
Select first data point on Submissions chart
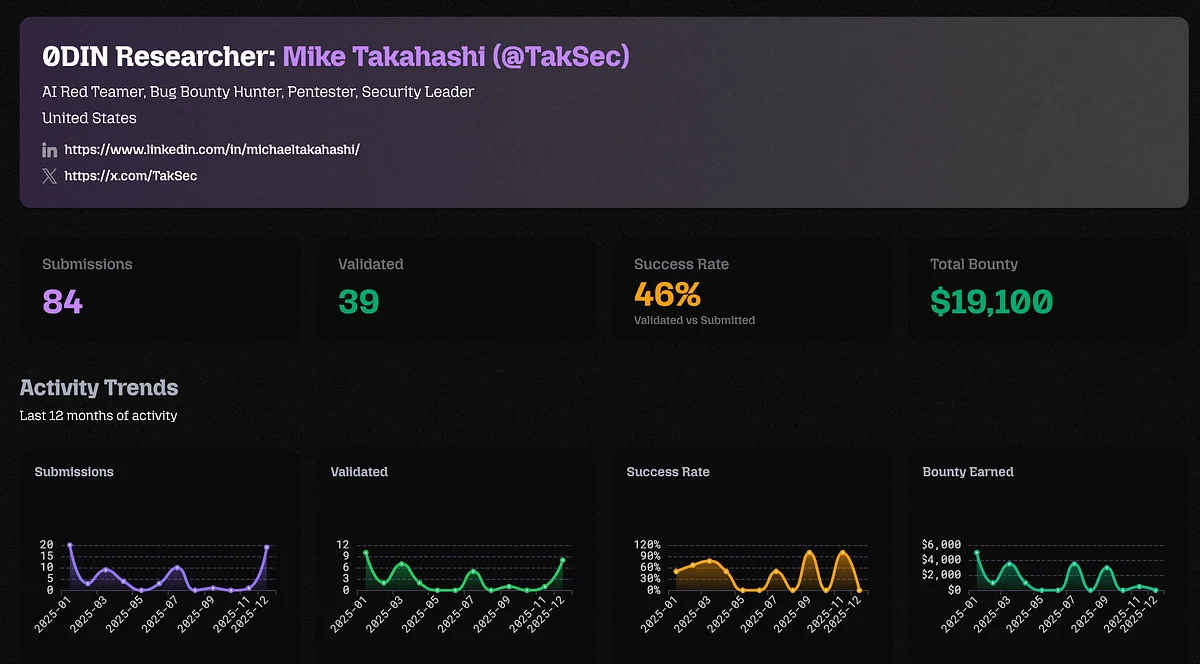point(70,545)
